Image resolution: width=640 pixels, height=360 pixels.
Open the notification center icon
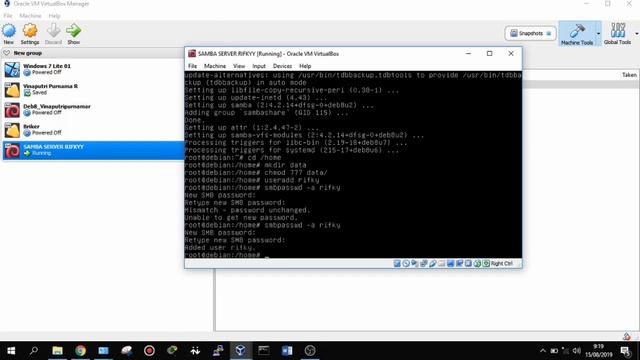coord(625,351)
